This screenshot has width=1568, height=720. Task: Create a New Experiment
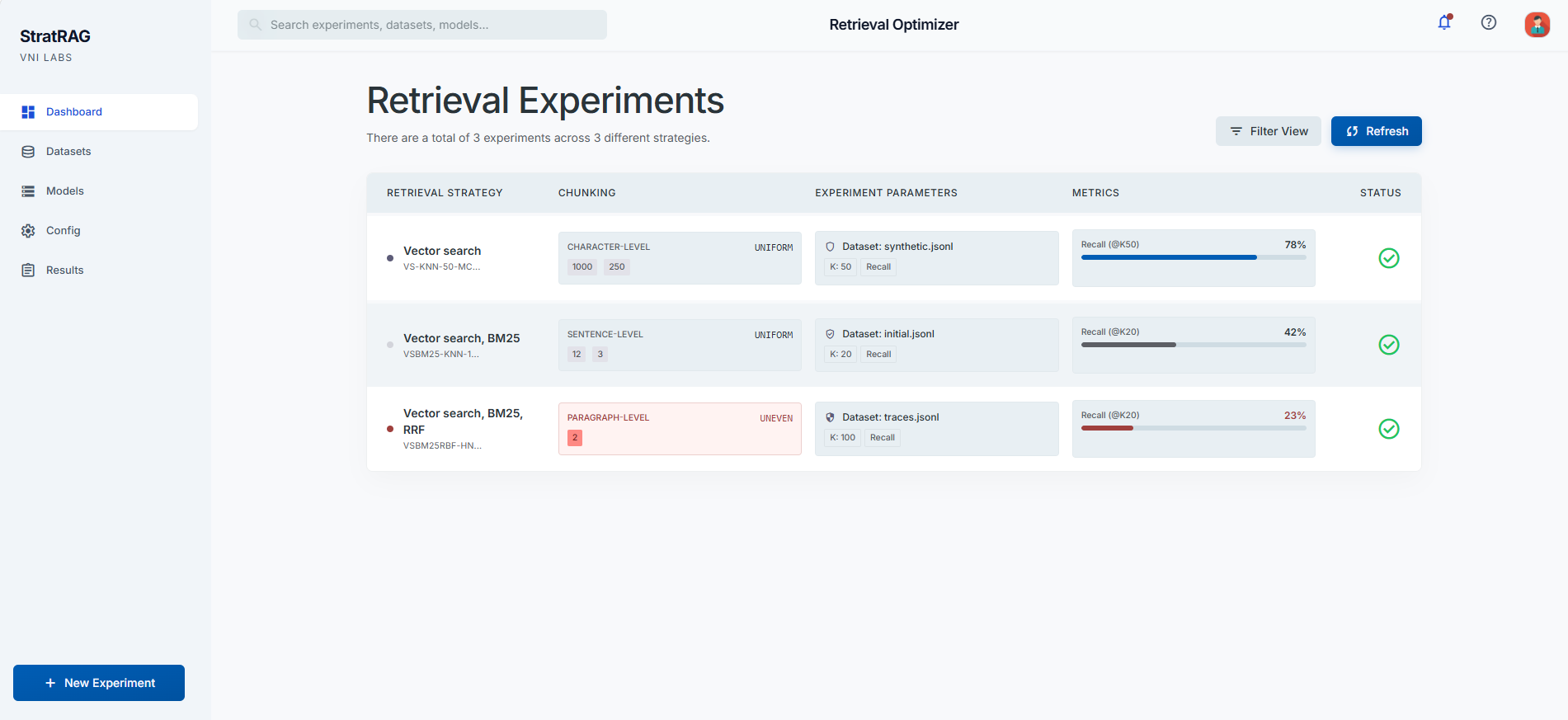click(x=99, y=683)
